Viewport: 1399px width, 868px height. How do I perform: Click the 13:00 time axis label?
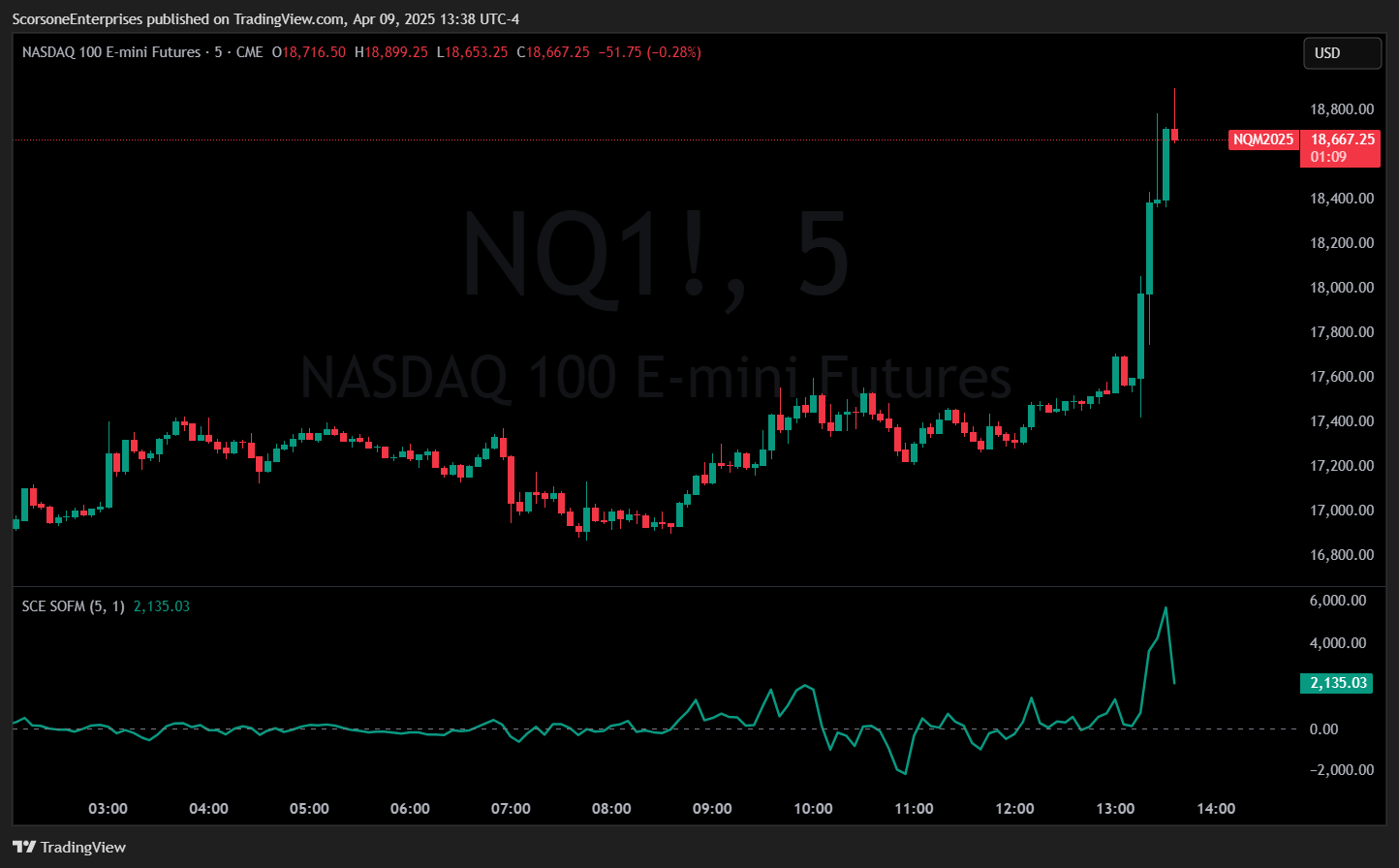tap(1116, 809)
